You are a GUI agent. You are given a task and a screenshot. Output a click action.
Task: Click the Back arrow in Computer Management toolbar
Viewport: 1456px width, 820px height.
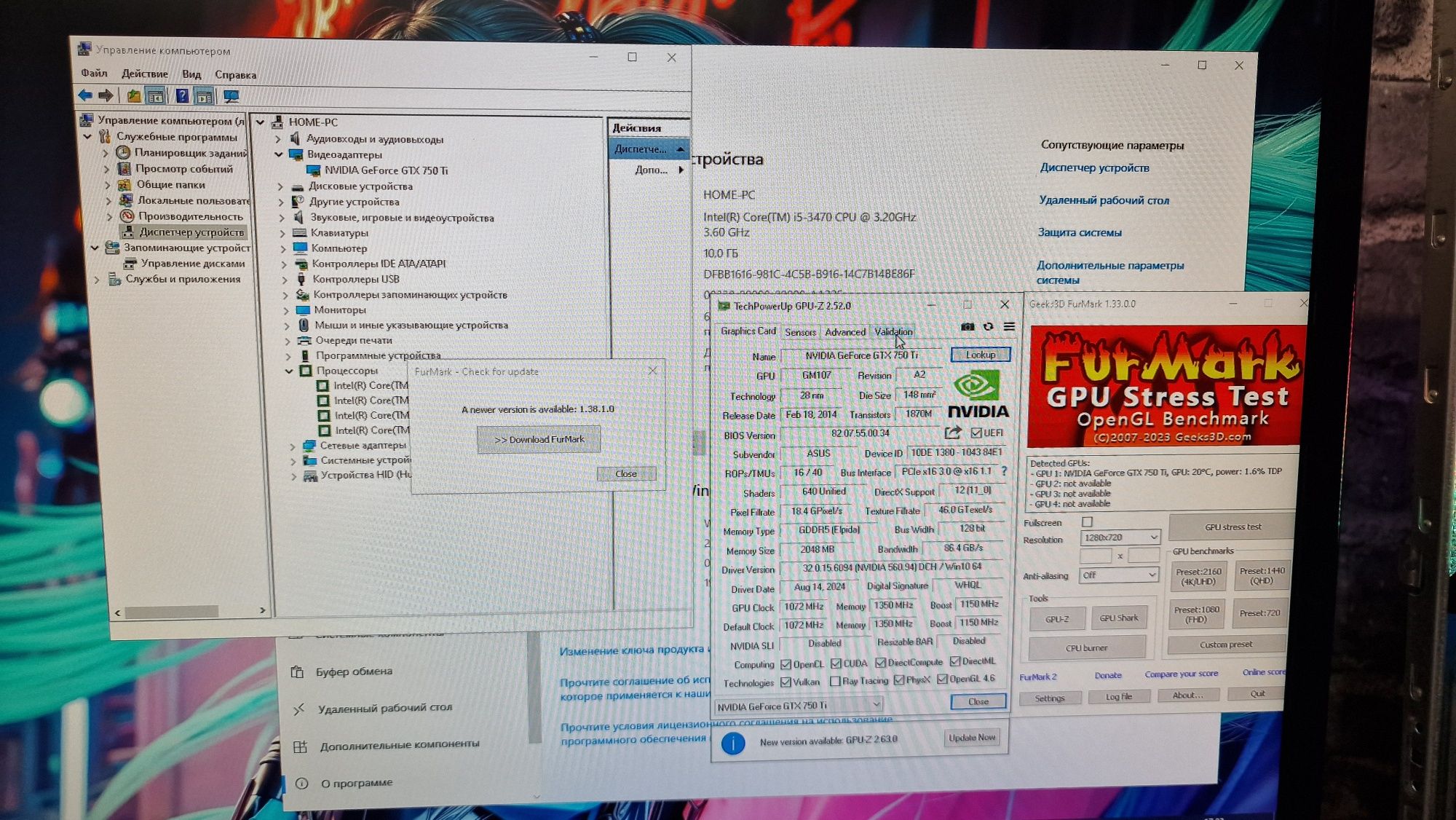point(85,95)
